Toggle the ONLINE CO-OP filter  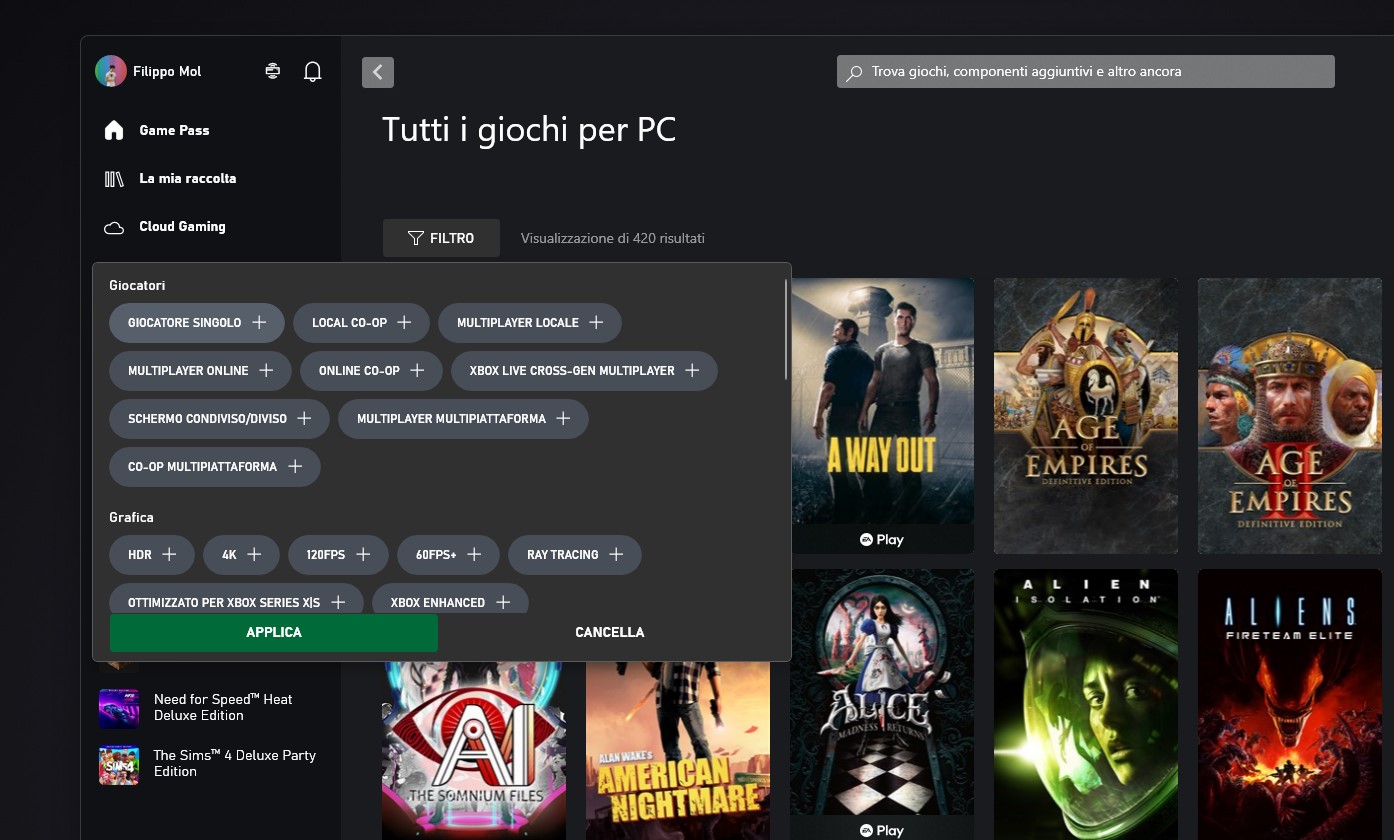(x=371, y=371)
